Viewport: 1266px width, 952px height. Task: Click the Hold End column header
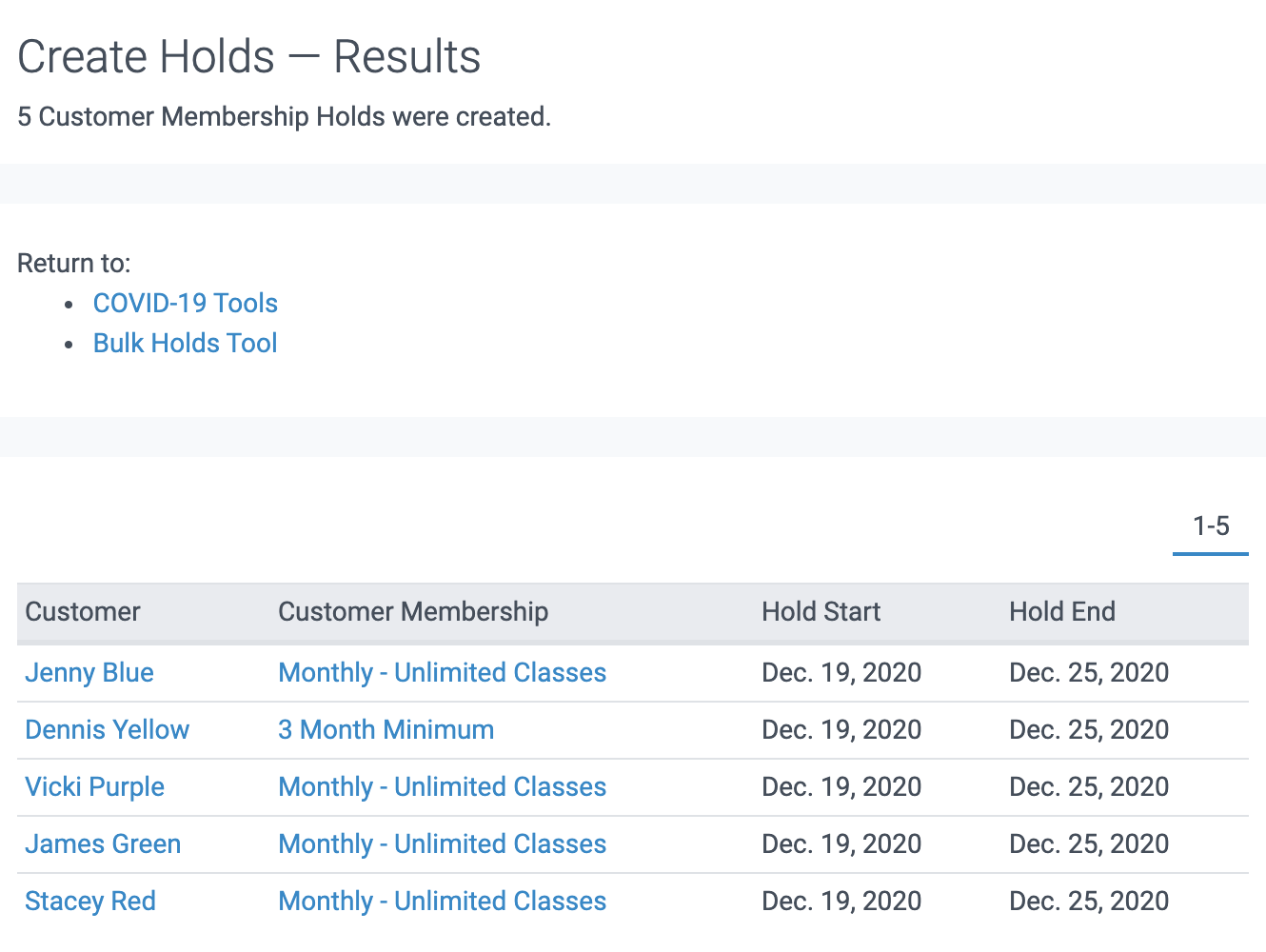pos(1062,612)
